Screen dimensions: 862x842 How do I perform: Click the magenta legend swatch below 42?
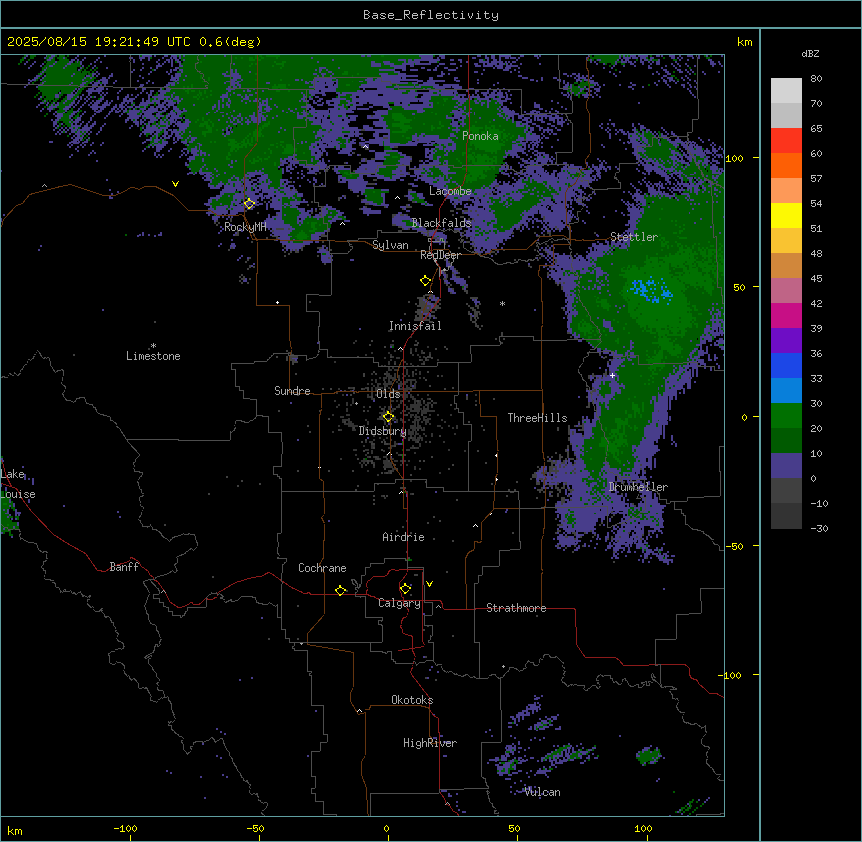point(786,315)
